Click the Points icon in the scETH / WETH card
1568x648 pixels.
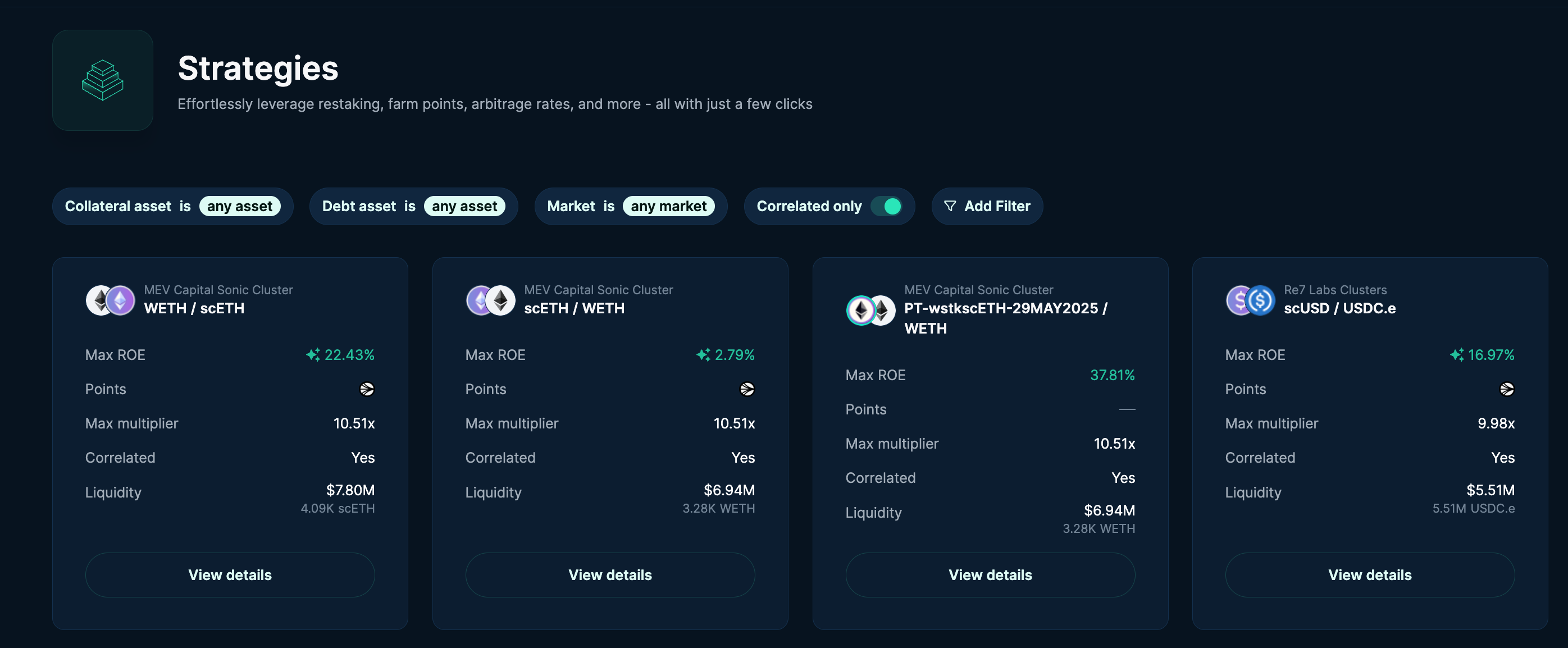(747, 389)
